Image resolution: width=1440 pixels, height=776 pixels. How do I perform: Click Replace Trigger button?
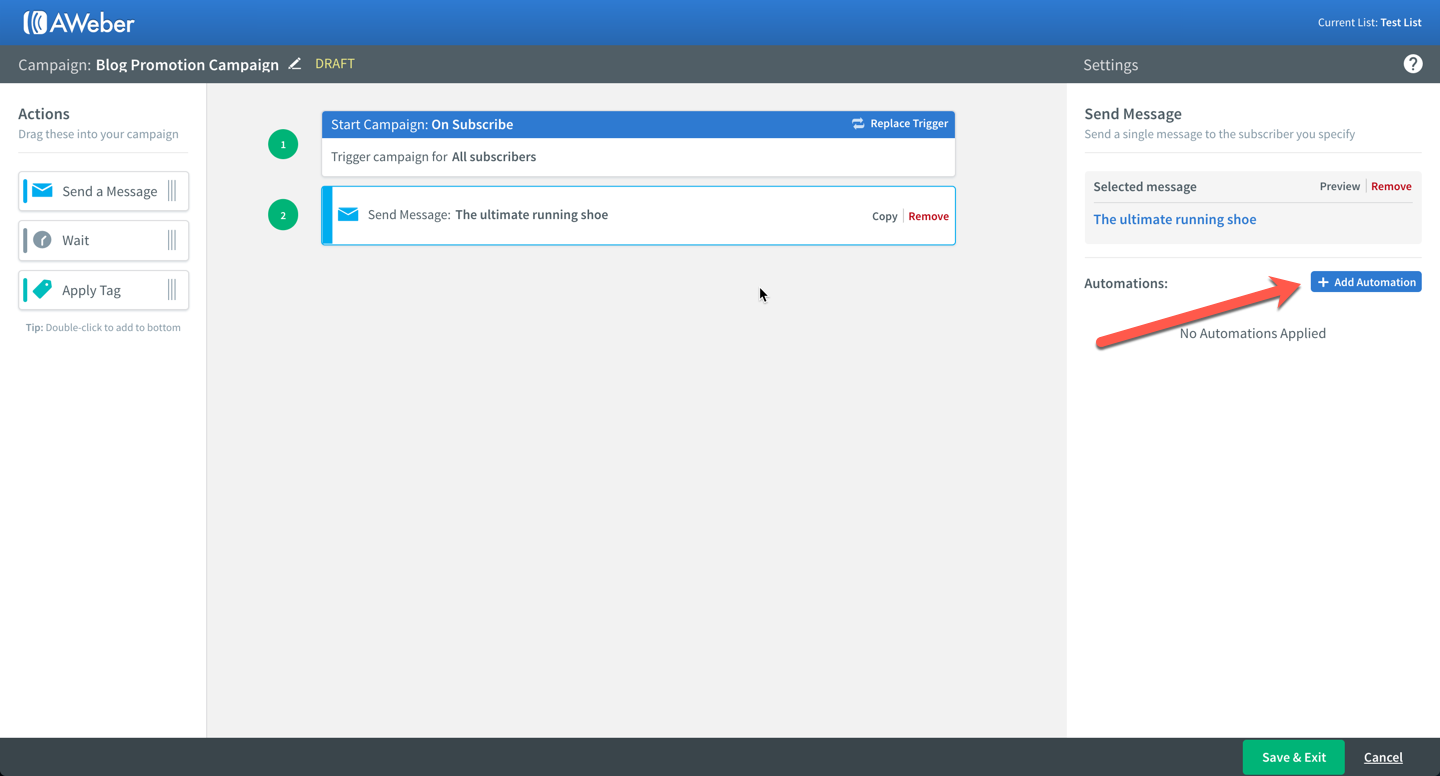point(900,124)
